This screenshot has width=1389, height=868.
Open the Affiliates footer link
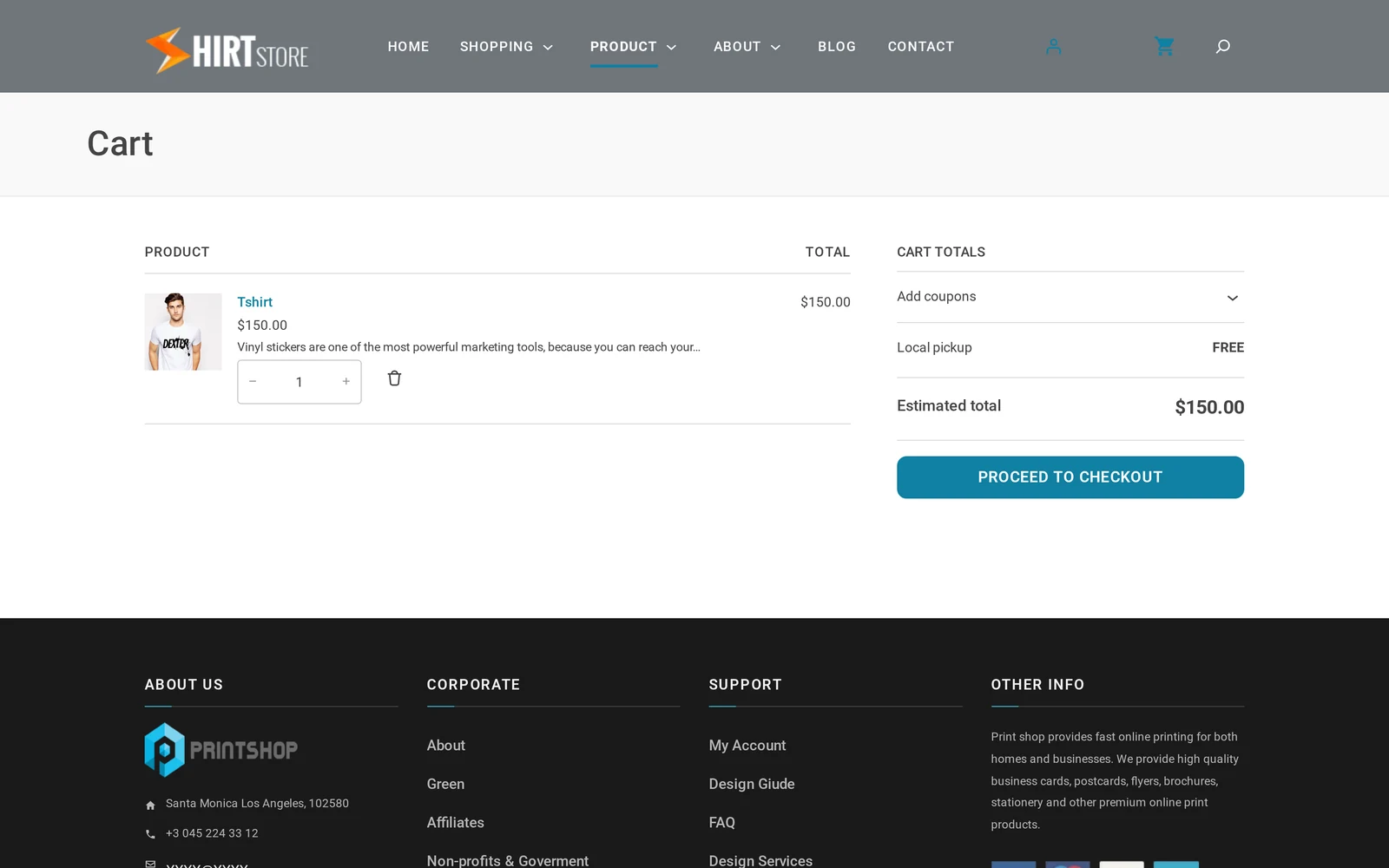click(455, 823)
